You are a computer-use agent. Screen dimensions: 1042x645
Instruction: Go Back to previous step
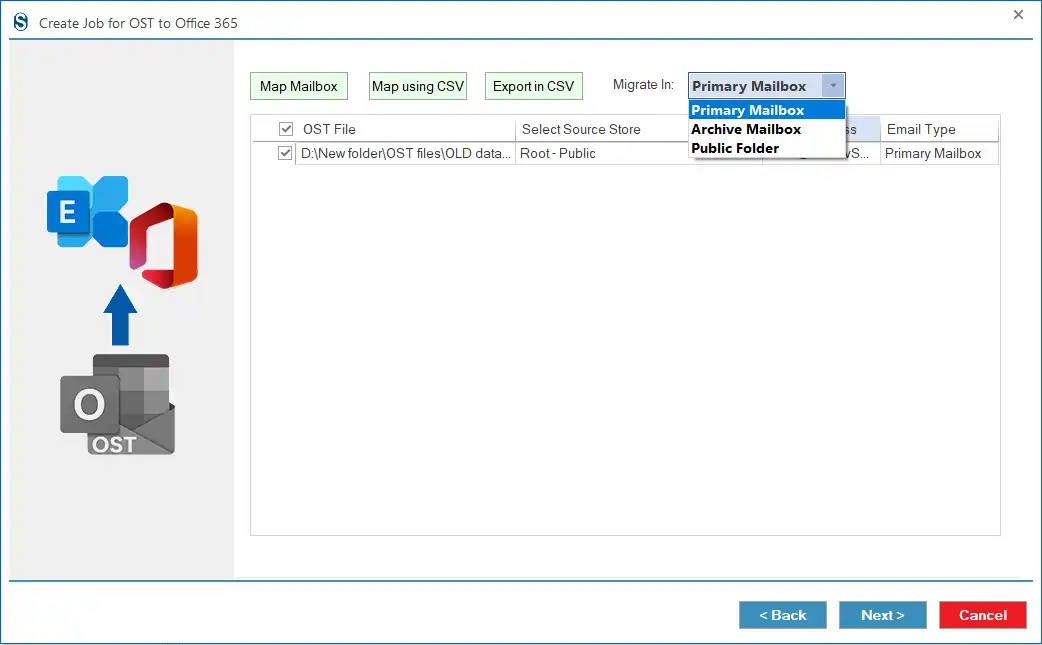783,615
